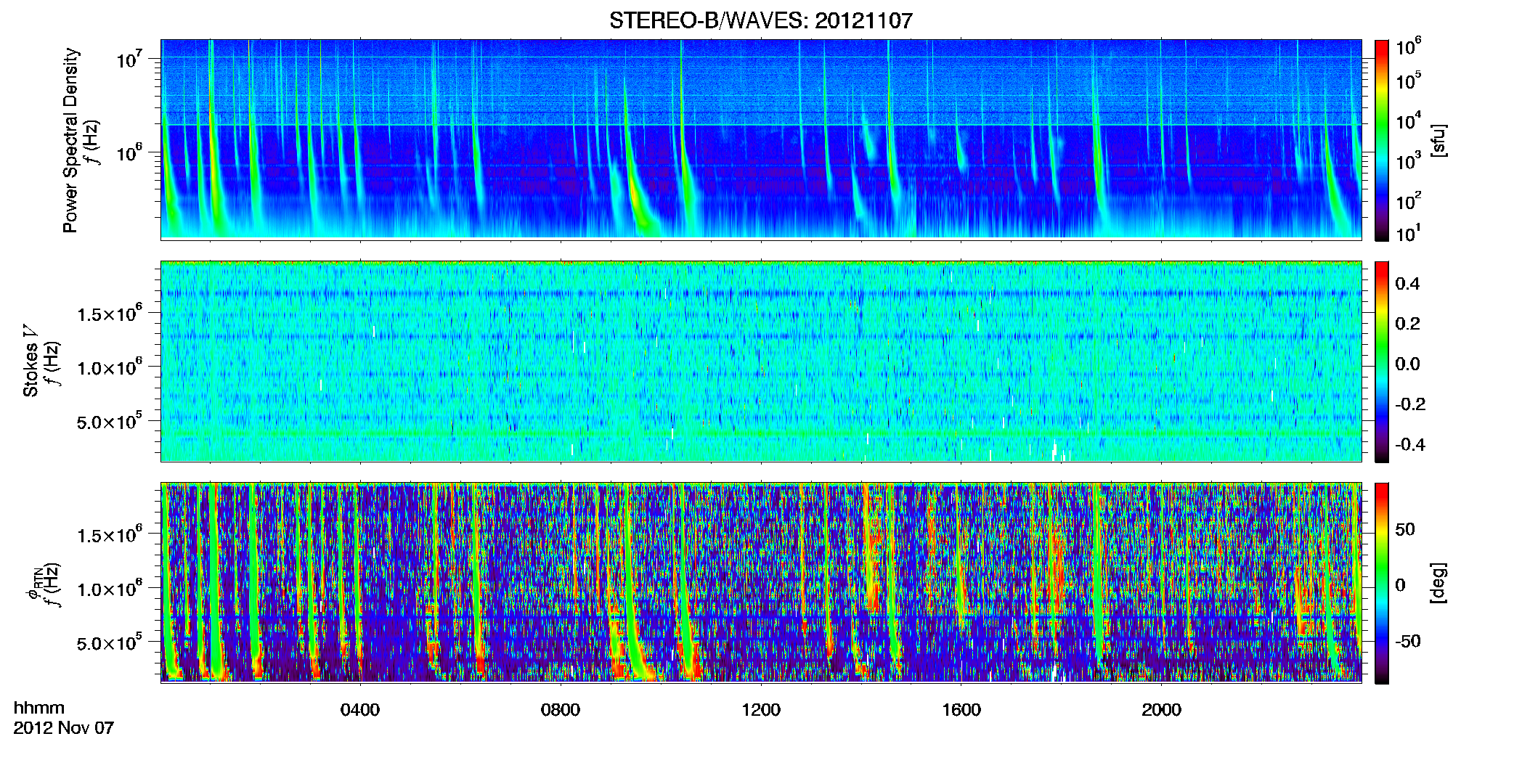Image resolution: width=1522 pixels, height=784 pixels.
Task: Click the 10^1 label on the sfu colorbar
Action: 1409,234
